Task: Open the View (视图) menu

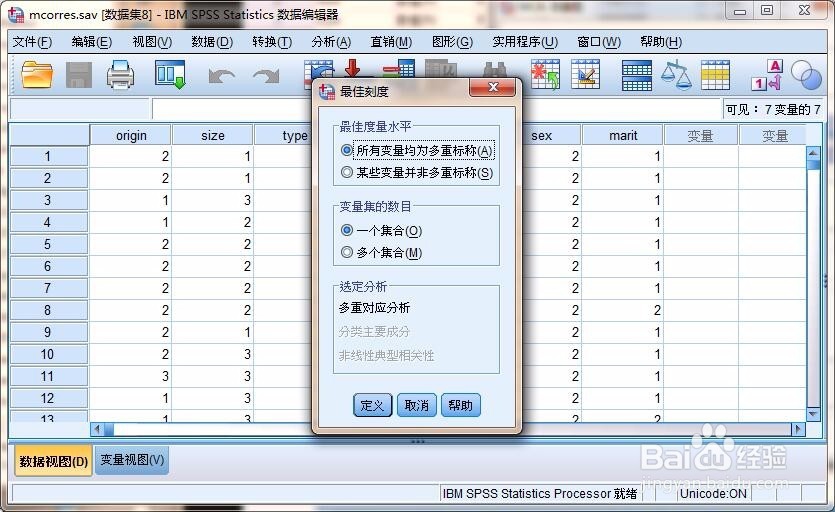Action: point(152,42)
